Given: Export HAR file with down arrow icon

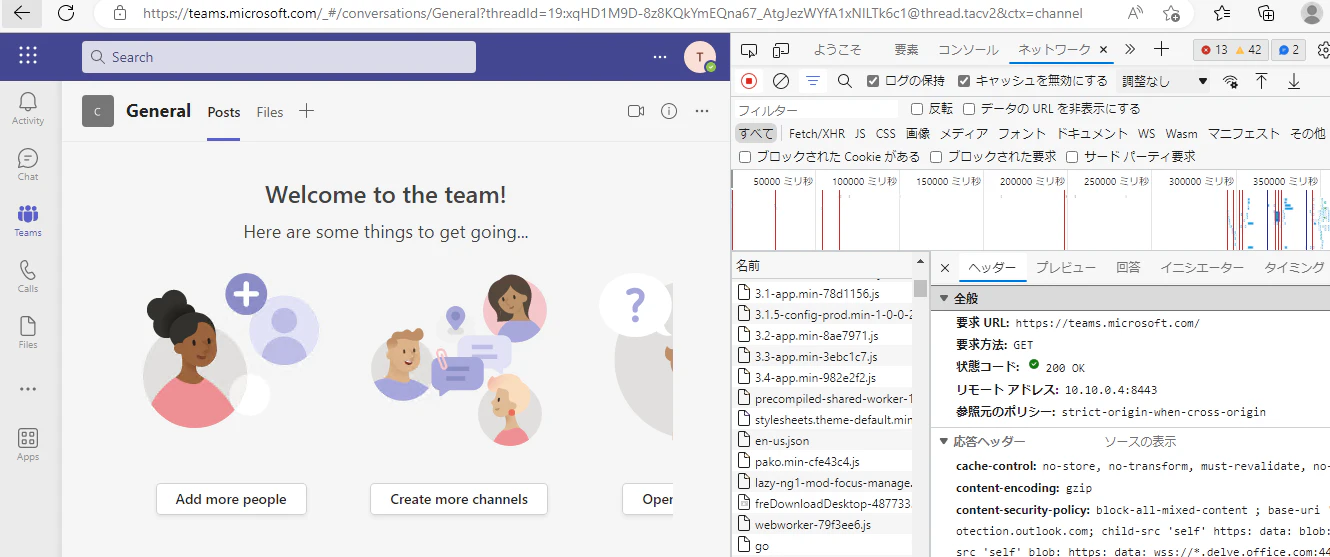Looking at the screenshot, I should [1294, 81].
